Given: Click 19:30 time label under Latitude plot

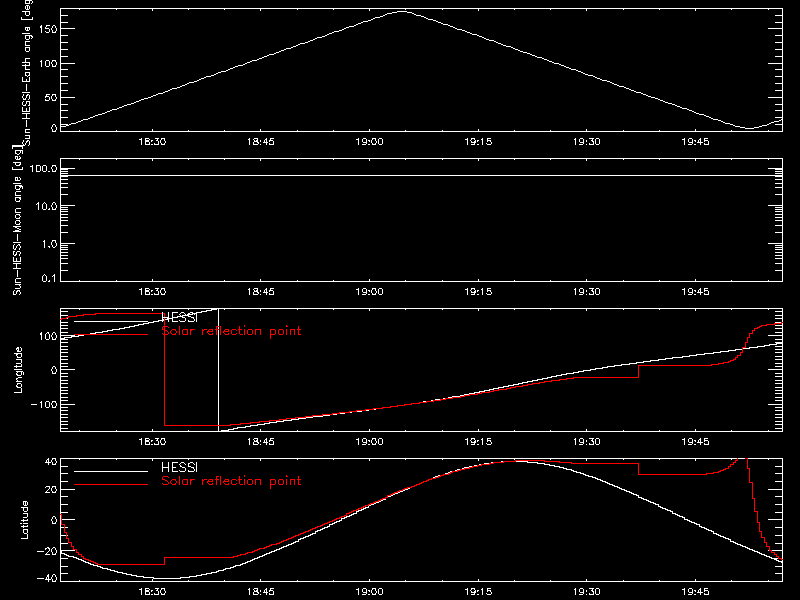Looking at the screenshot, I should click(587, 591).
